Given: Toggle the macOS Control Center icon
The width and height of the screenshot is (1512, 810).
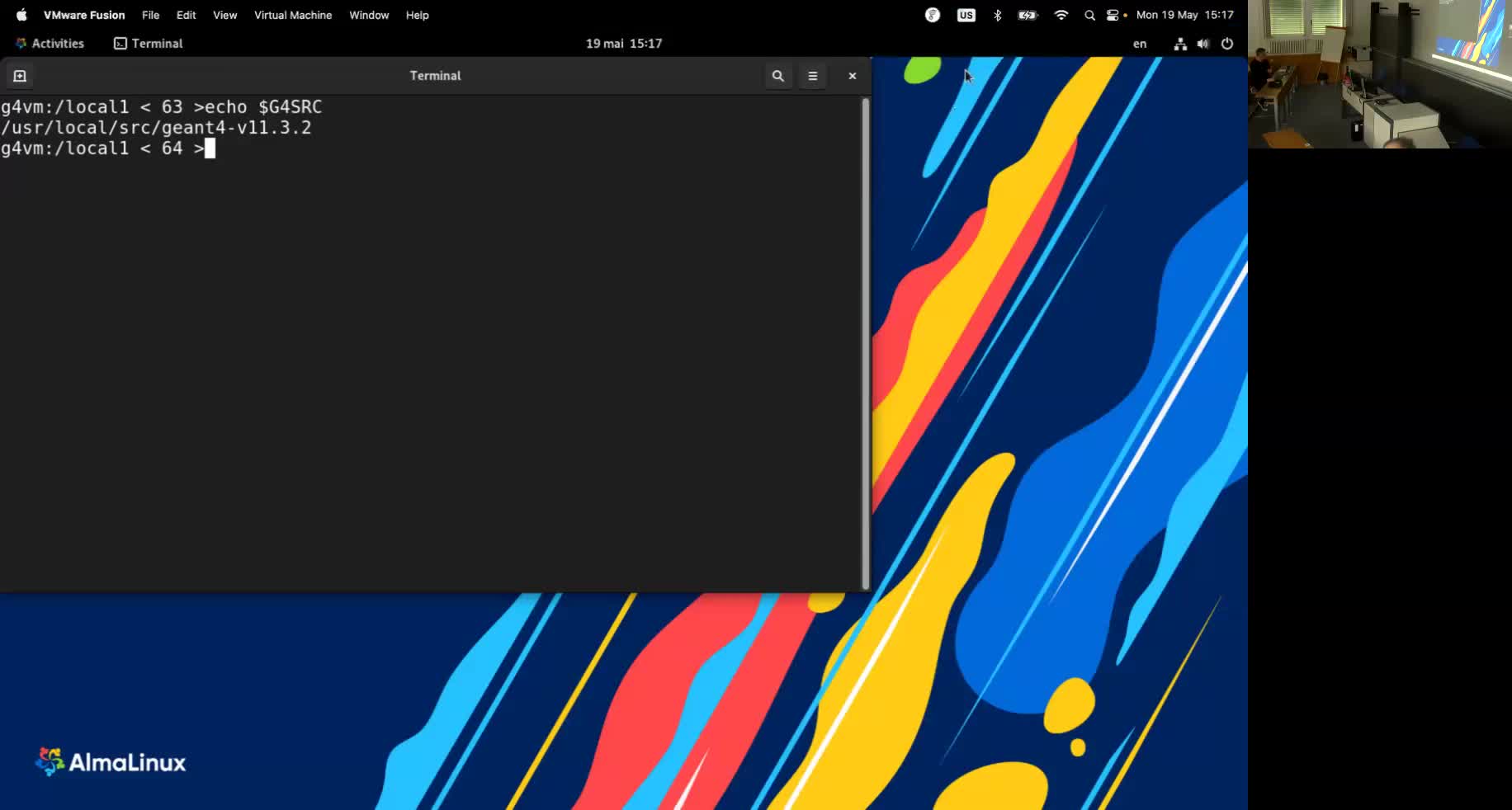Looking at the screenshot, I should point(1113,15).
